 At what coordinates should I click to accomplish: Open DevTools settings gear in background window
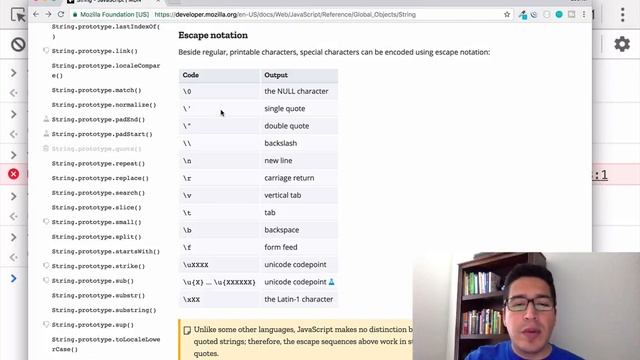622,44
